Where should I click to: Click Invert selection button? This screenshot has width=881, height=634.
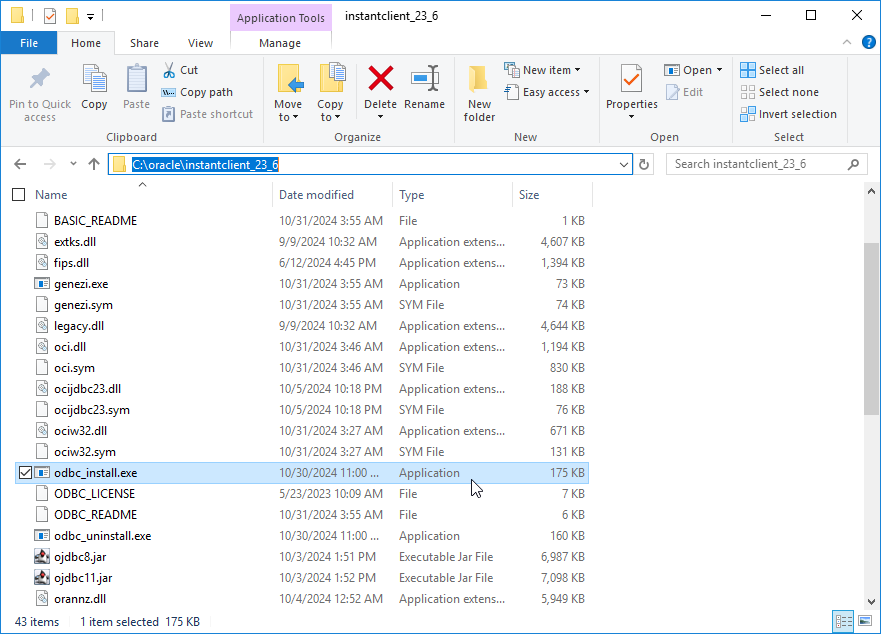coord(788,114)
